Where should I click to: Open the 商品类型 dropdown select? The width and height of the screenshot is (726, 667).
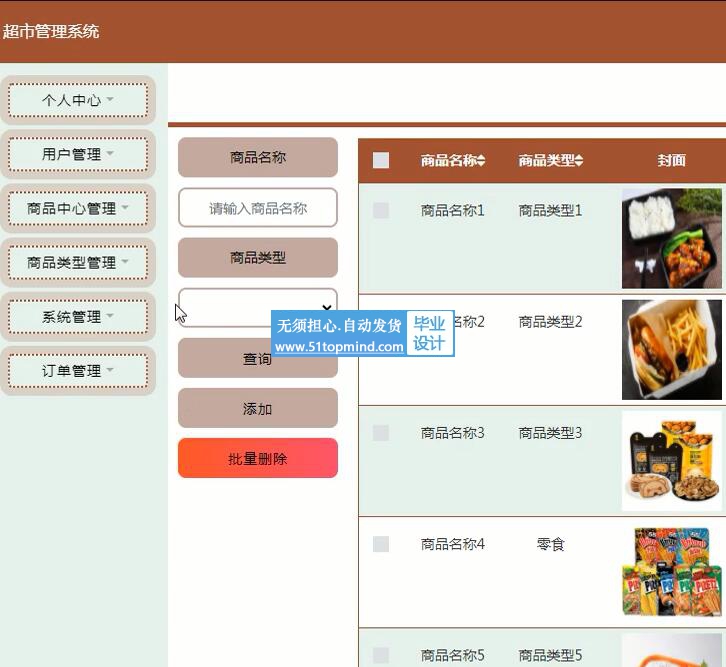click(x=258, y=308)
